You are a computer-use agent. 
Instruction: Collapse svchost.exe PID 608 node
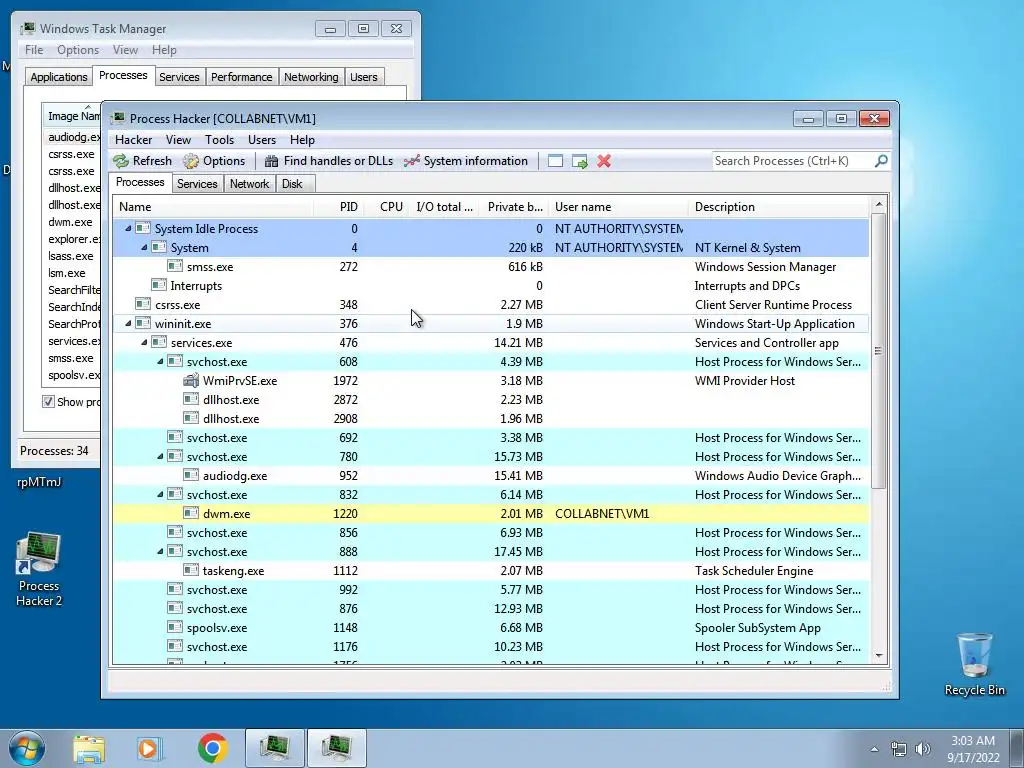pyautogui.click(x=160, y=361)
